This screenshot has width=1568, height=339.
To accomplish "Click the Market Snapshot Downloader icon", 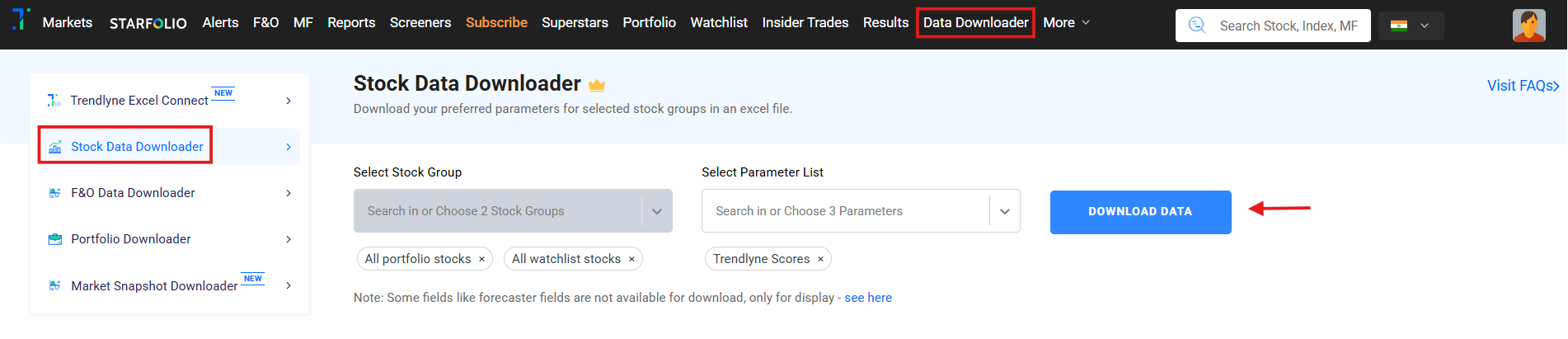I will coord(55,285).
